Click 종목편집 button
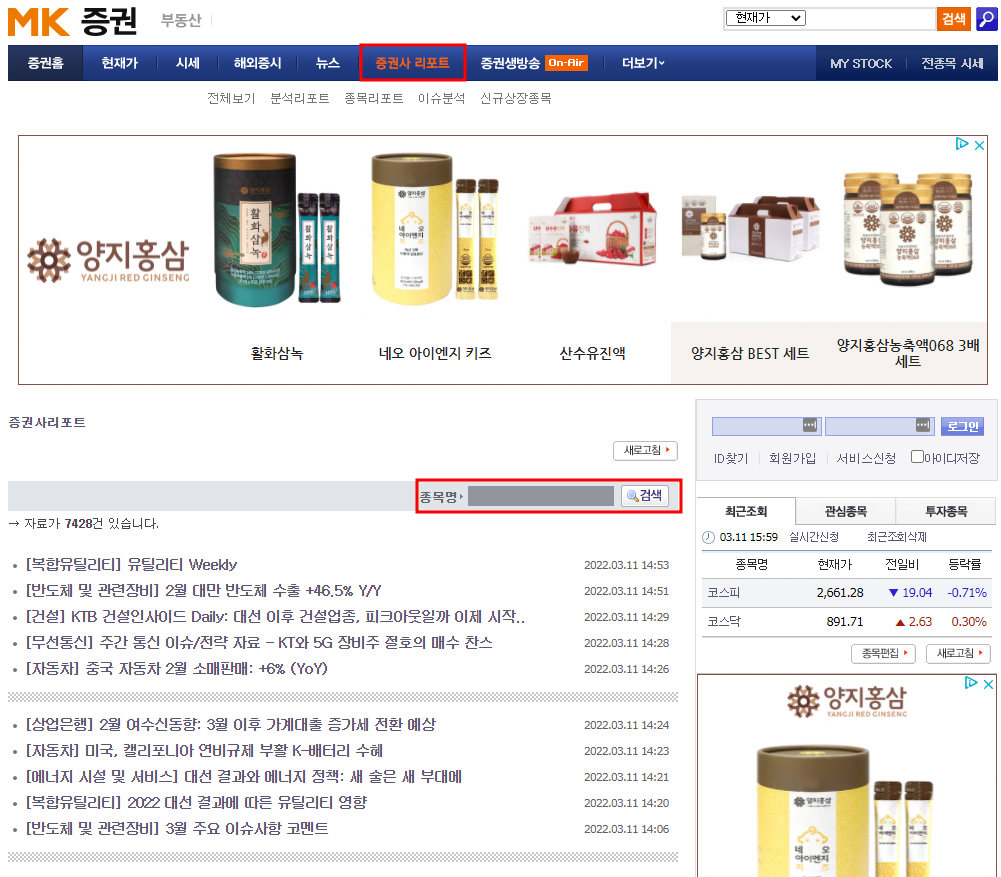Image resolution: width=1001 pixels, height=877 pixels. (x=883, y=654)
